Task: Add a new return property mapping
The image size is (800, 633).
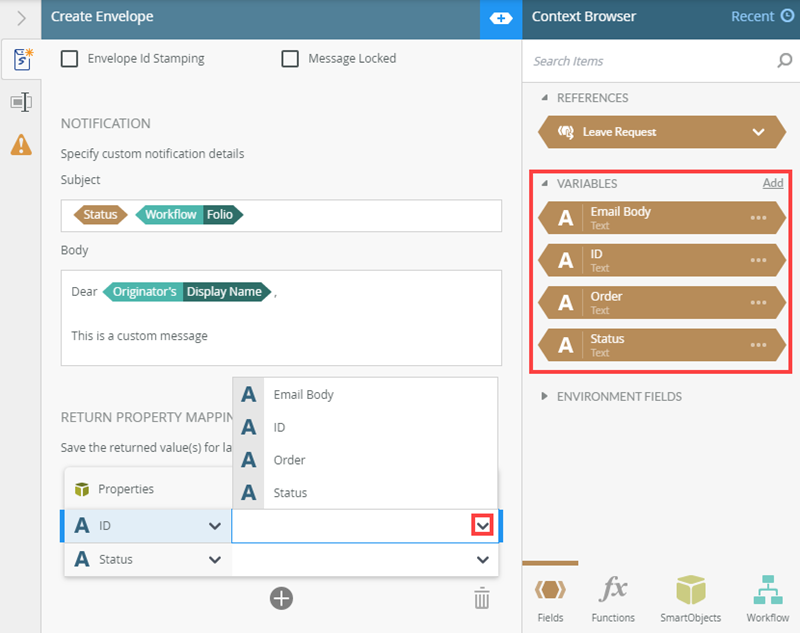Action: pyautogui.click(x=281, y=598)
